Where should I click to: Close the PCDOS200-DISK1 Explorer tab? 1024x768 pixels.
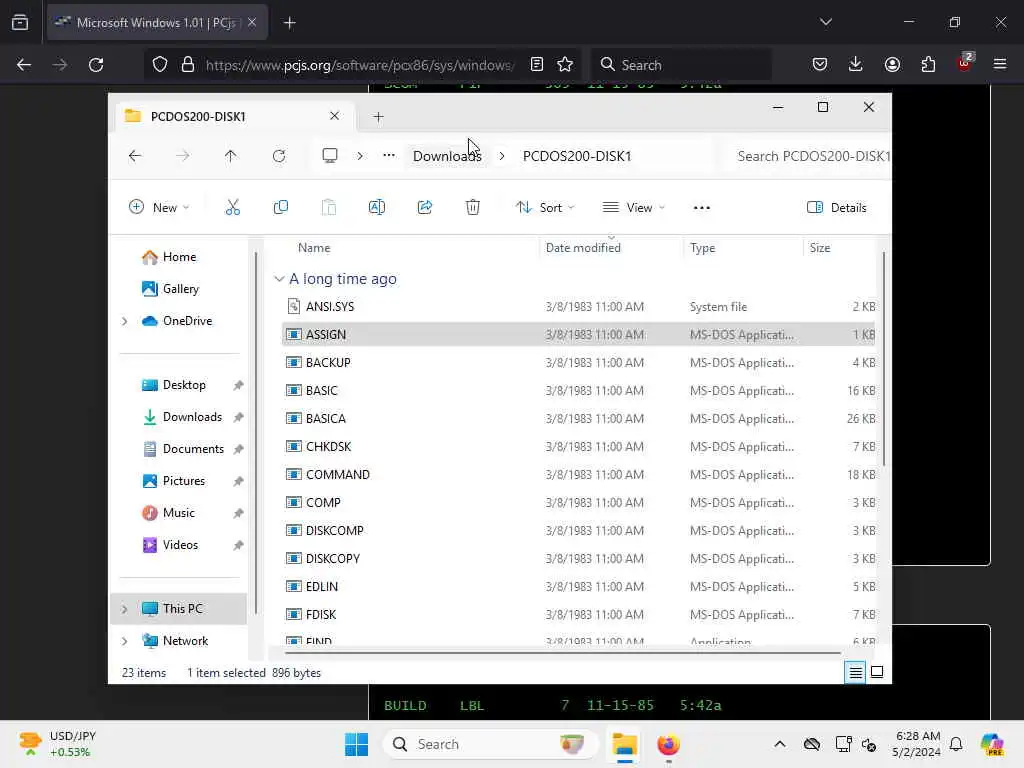[x=334, y=116]
